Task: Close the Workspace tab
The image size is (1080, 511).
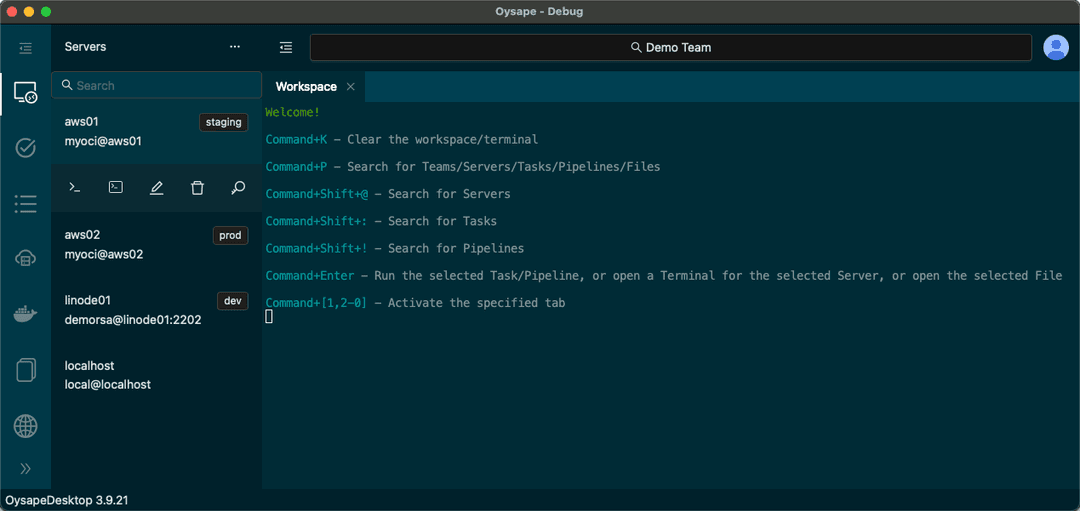Action: [351, 87]
